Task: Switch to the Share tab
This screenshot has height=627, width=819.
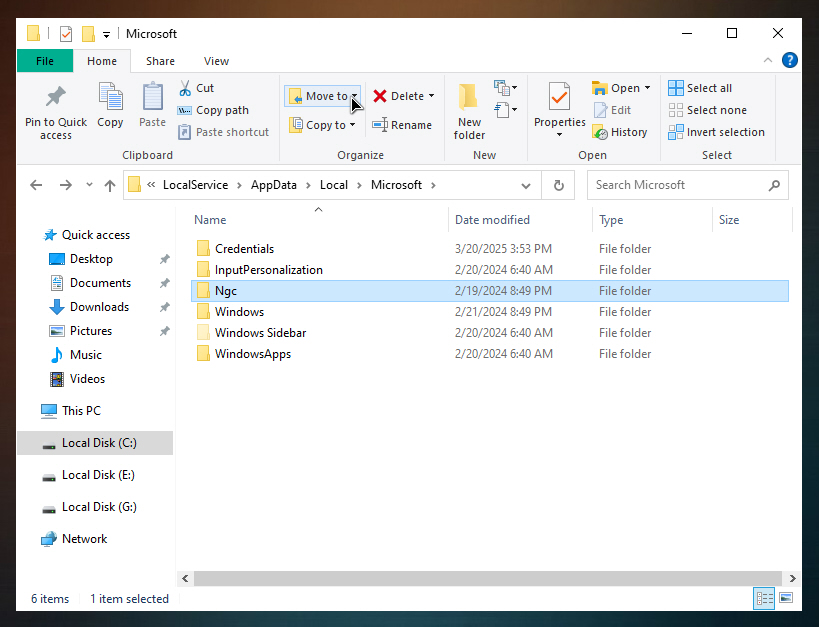Action: (x=160, y=61)
